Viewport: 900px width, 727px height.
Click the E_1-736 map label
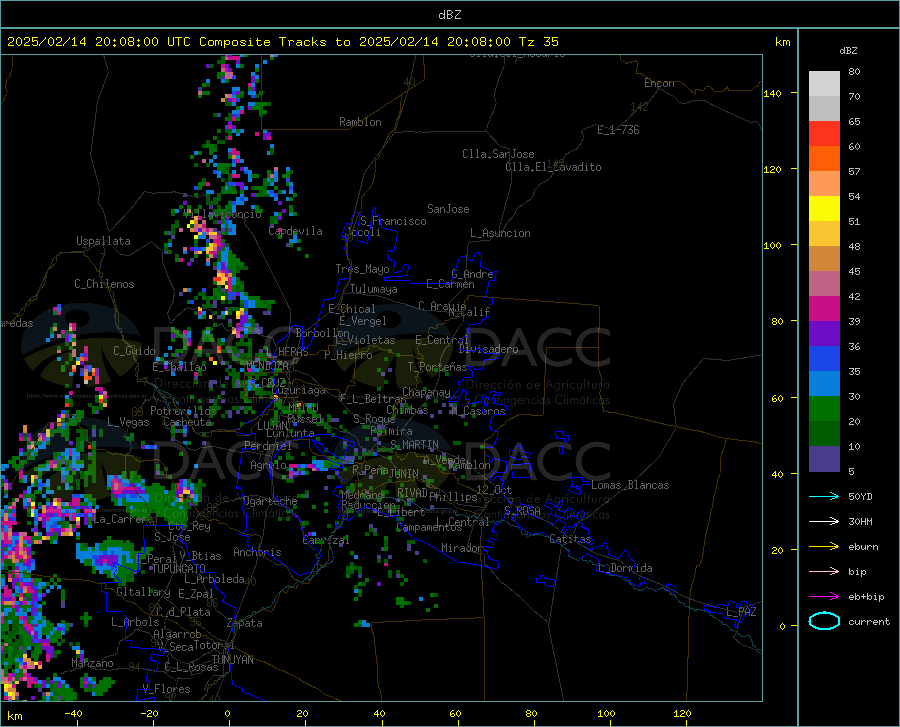tap(618, 130)
